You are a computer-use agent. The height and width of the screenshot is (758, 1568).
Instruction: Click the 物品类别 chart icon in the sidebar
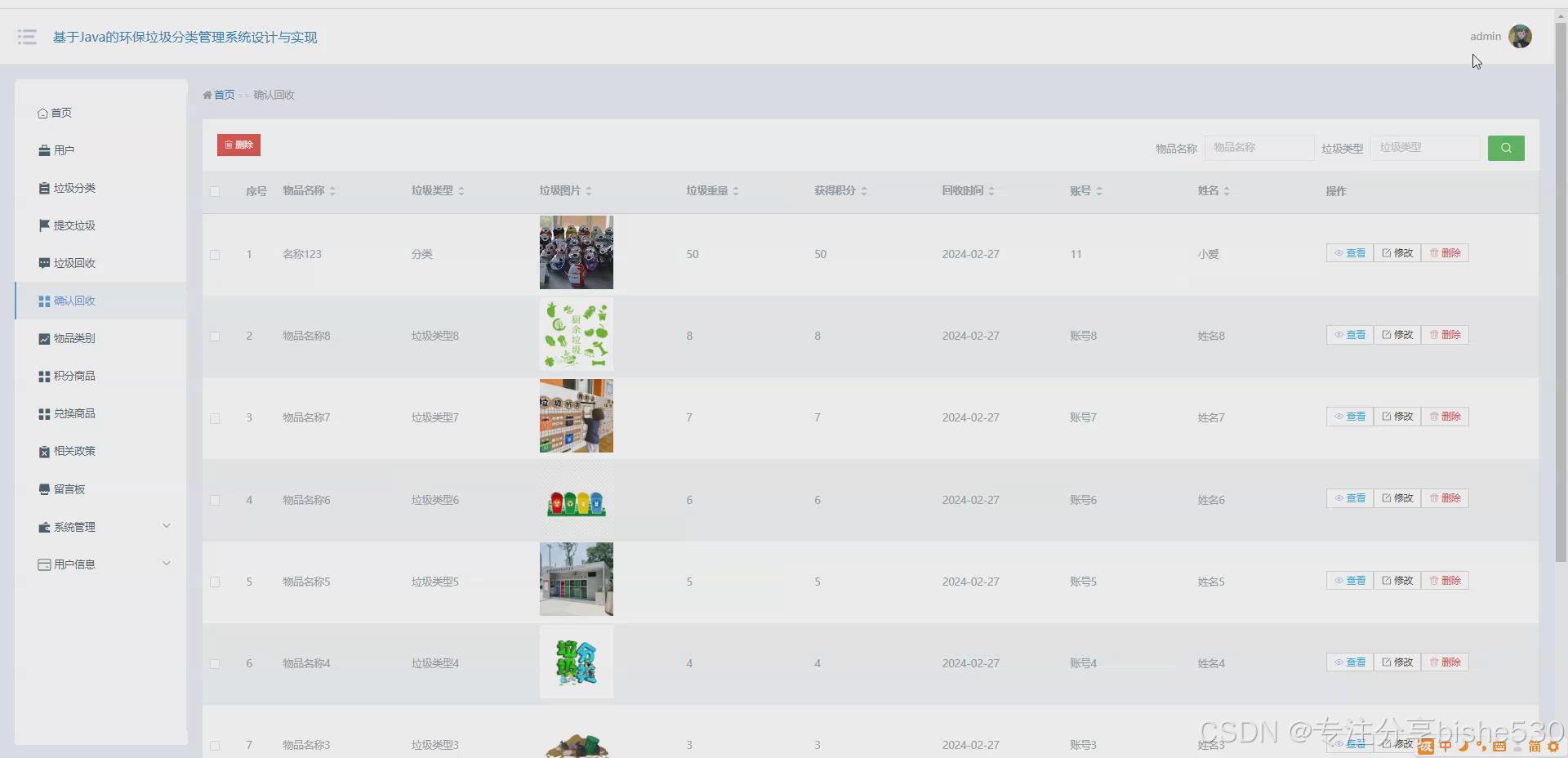tap(44, 338)
